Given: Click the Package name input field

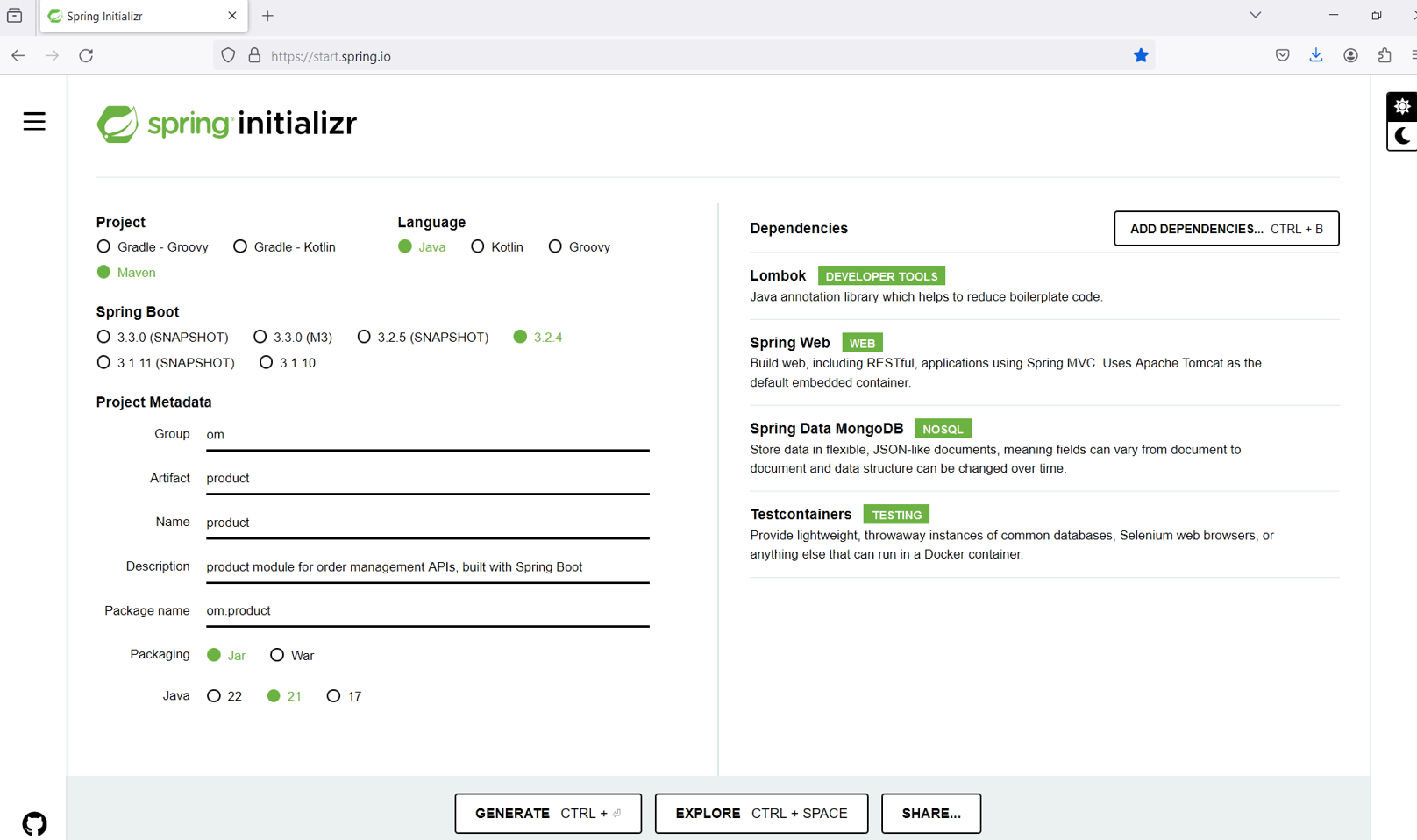Looking at the screenshot, I should (428, 611).
